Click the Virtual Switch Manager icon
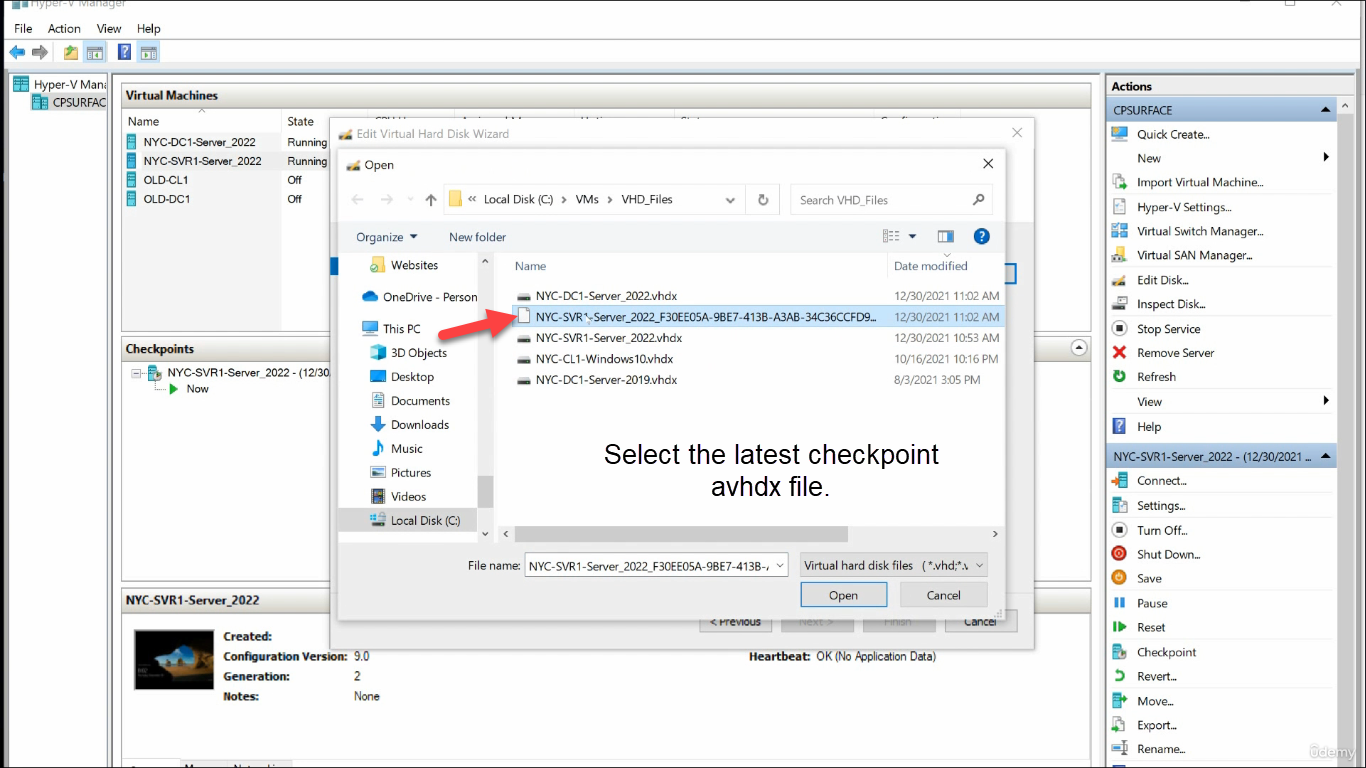 point(1119,231)
